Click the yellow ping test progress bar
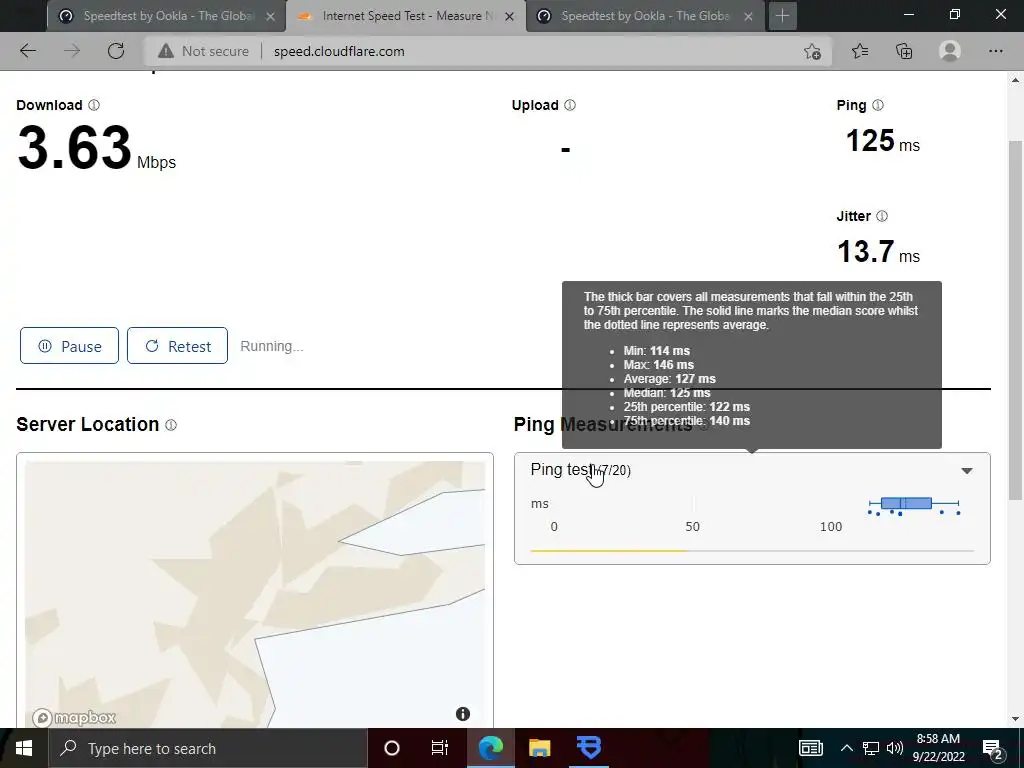 point(609,551)
